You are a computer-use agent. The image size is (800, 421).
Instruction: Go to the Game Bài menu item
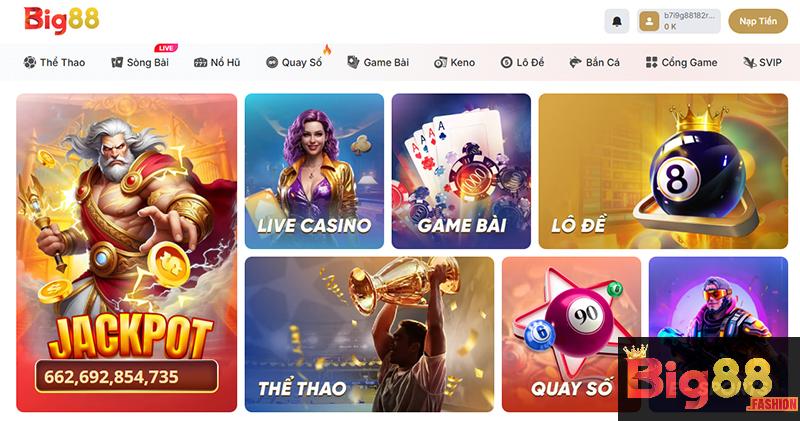[378, 62]
